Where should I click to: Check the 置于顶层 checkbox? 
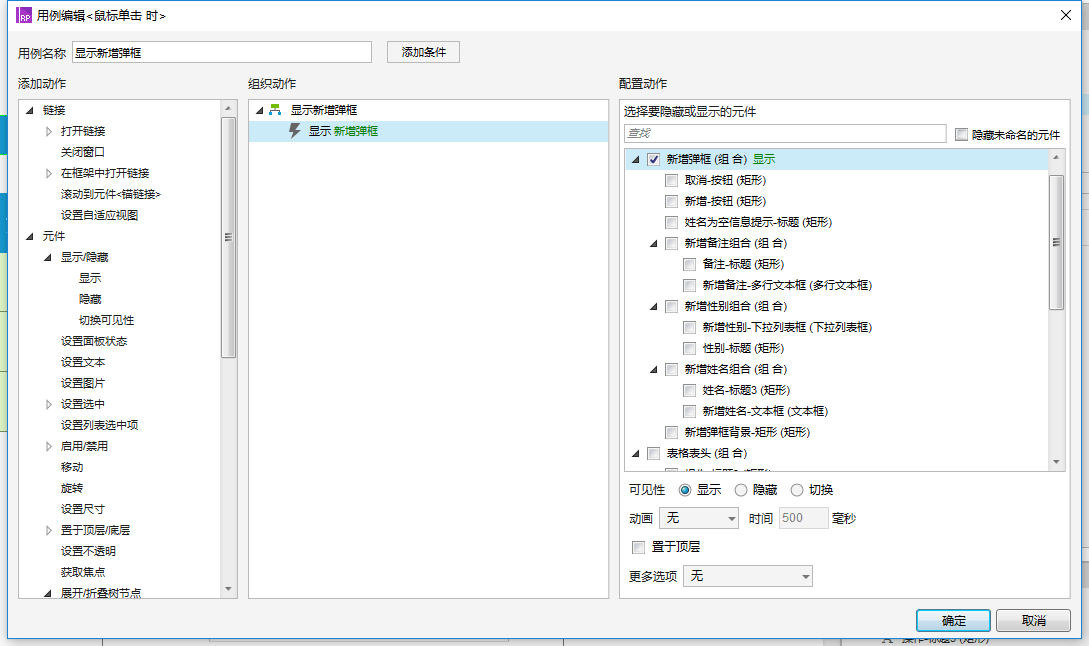coord(638,547)
